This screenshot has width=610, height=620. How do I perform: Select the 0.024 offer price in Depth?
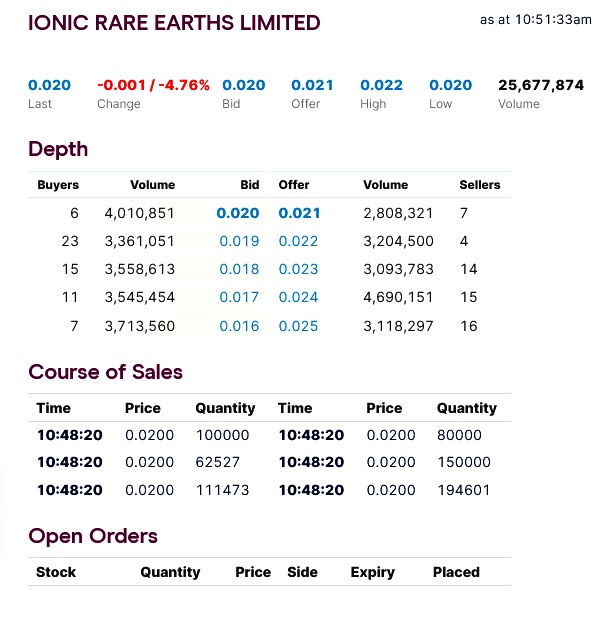pyautogui.click(x=298, y=297)
